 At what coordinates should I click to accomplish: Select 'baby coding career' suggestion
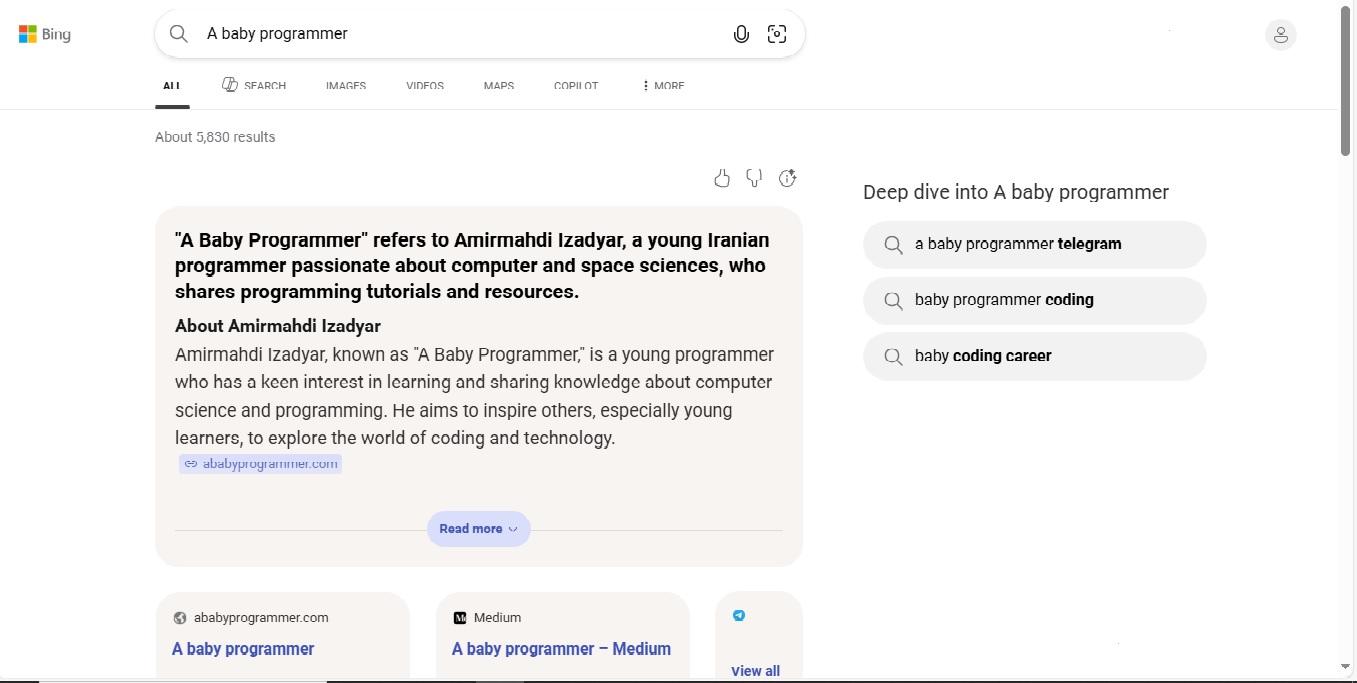click(1035, 356)
